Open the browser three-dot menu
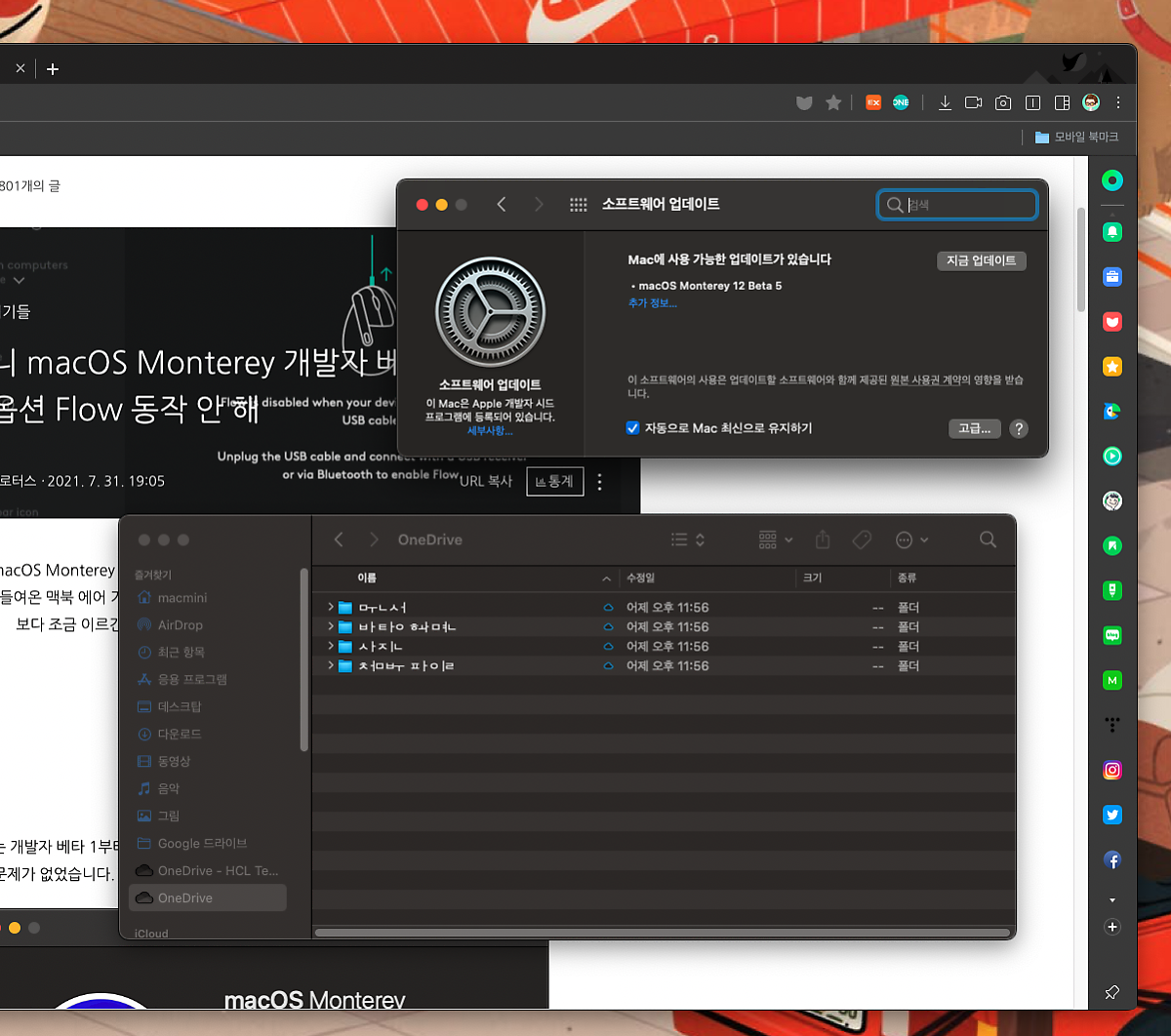The width and height of the screenshot is (1171, 1036). (1118, 102)
